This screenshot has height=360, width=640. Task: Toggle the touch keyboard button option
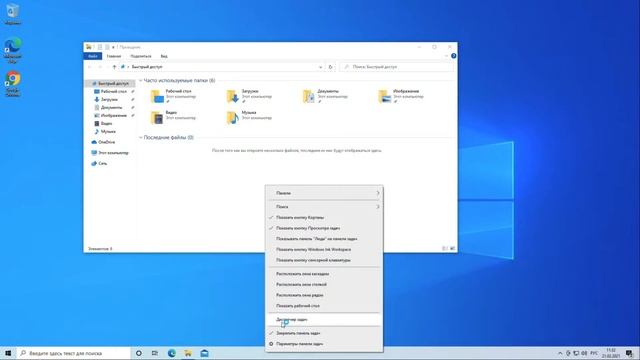324,260
